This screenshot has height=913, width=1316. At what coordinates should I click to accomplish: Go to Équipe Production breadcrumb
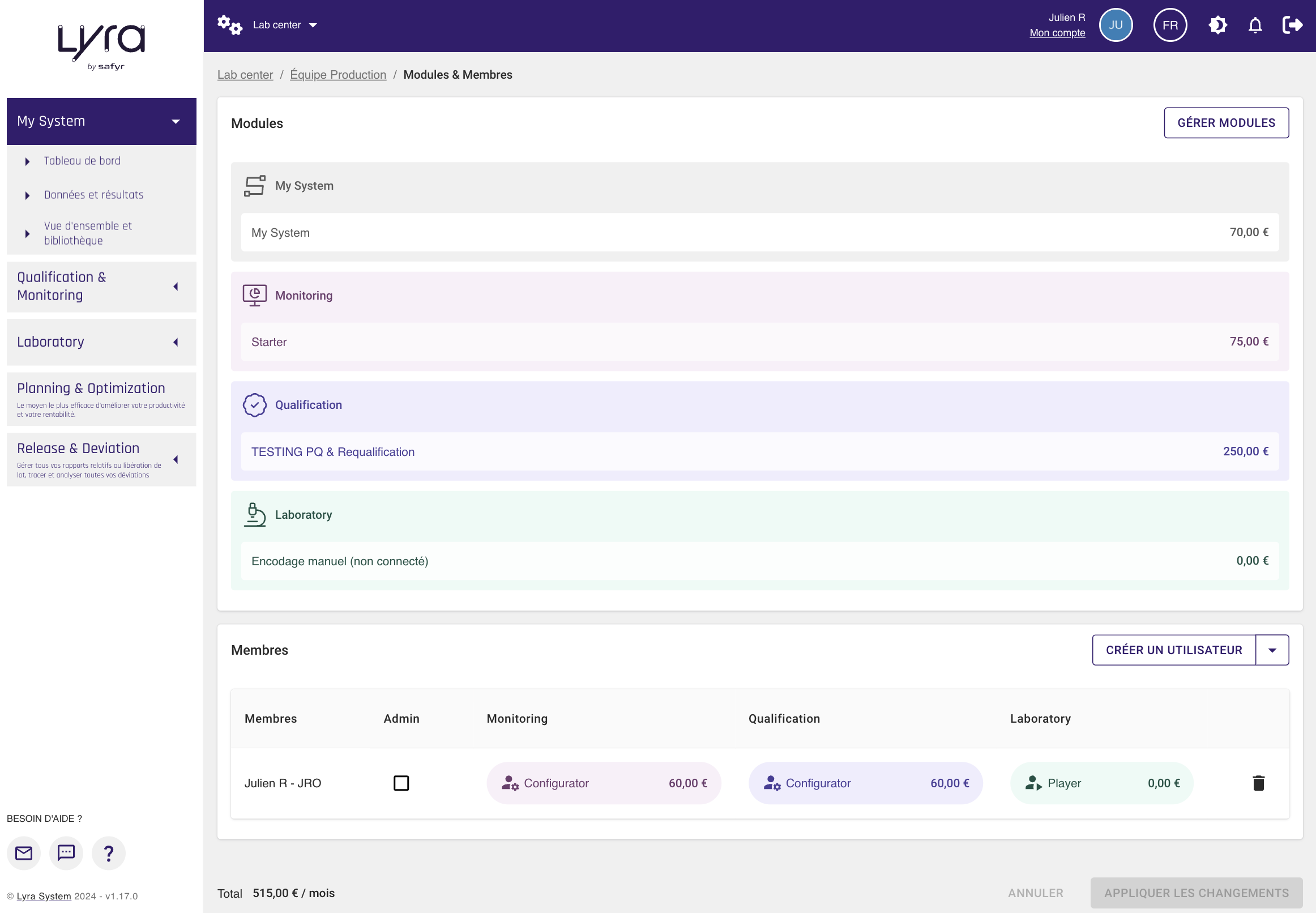pyautogui.click(x=338, y=75)
